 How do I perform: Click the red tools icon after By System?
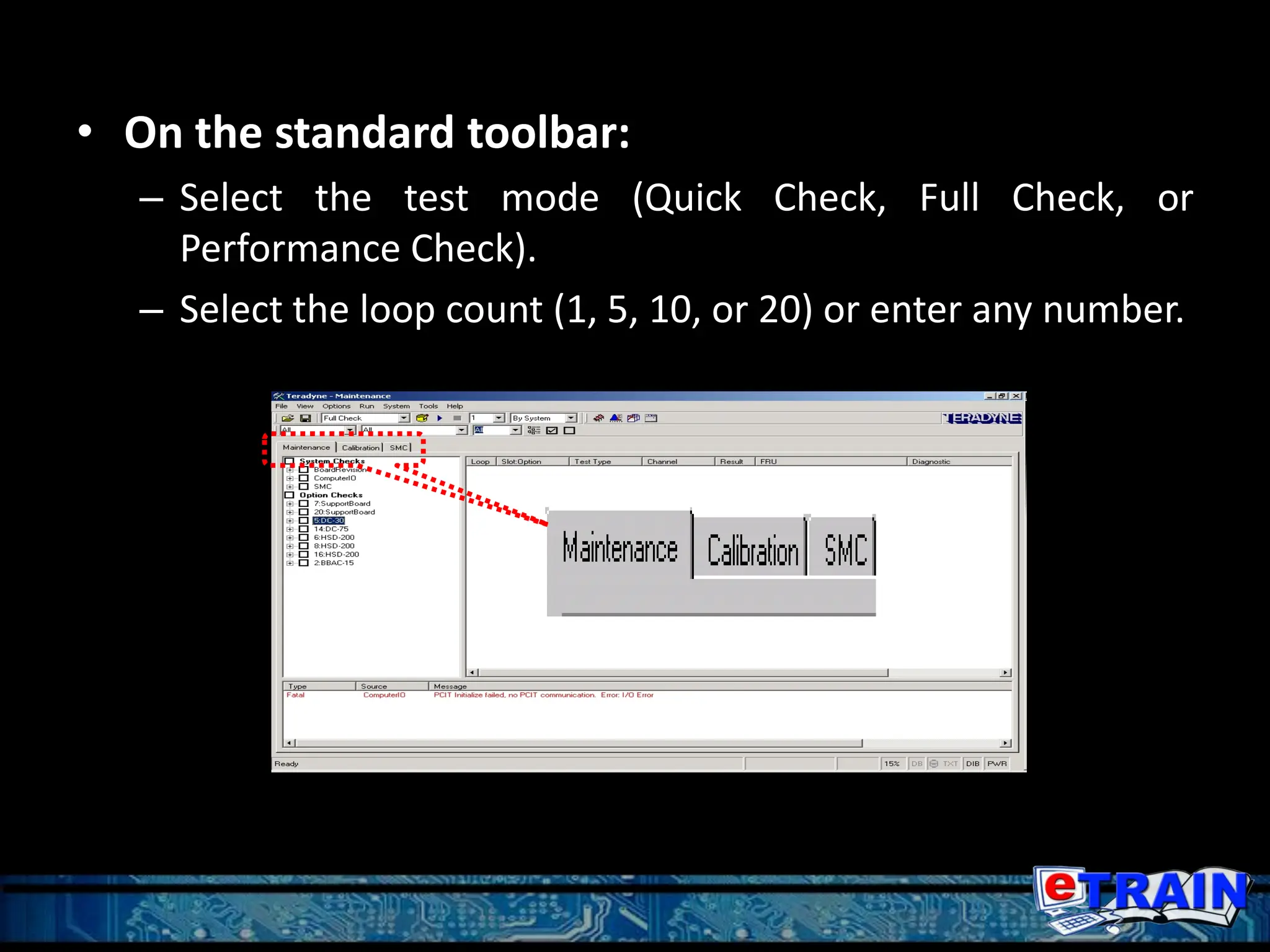point(598,418)
